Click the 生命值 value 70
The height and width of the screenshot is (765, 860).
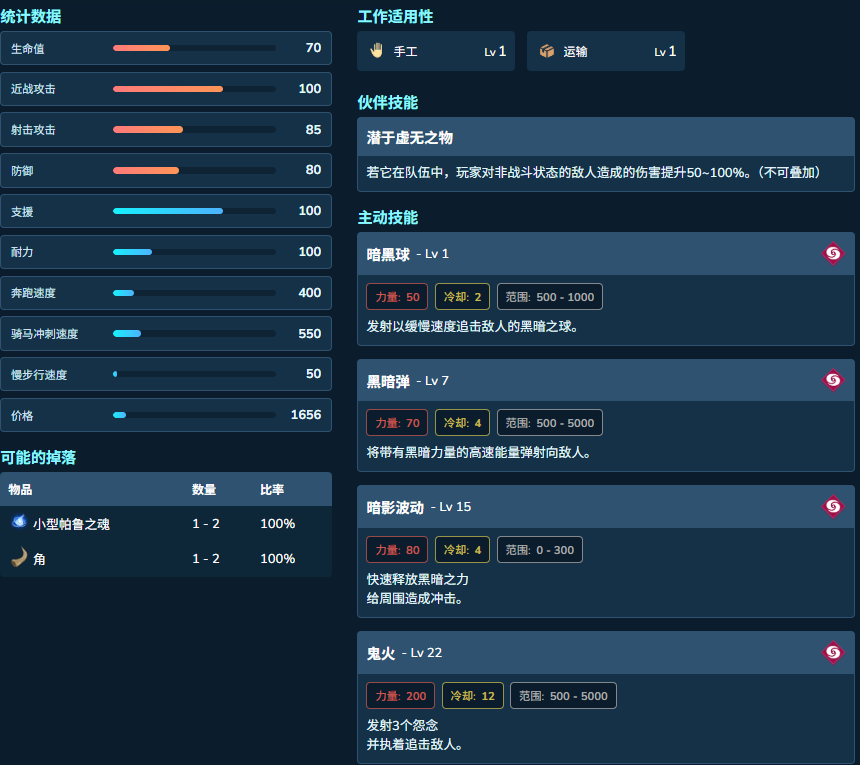pyautogui.click(x=313, y=48)
